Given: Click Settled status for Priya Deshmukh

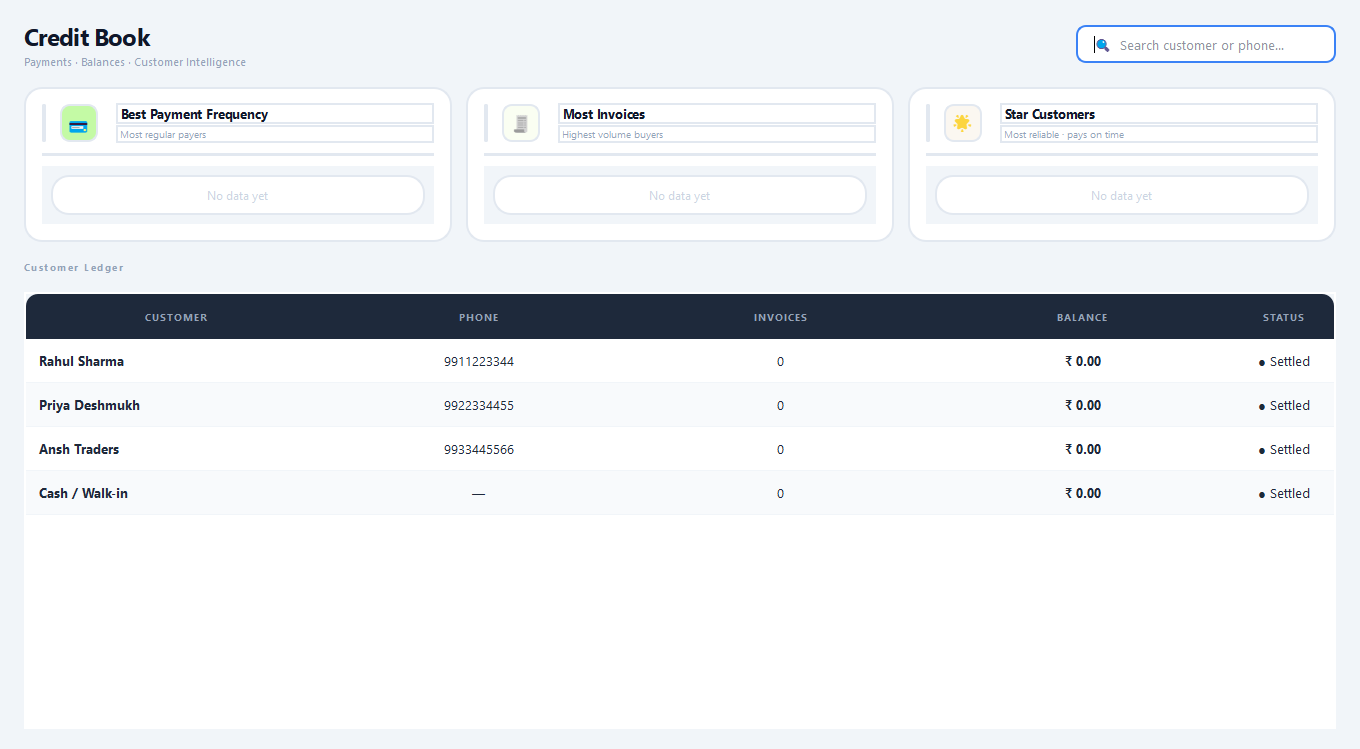Looking at the screenshot, I should 1284,406.
